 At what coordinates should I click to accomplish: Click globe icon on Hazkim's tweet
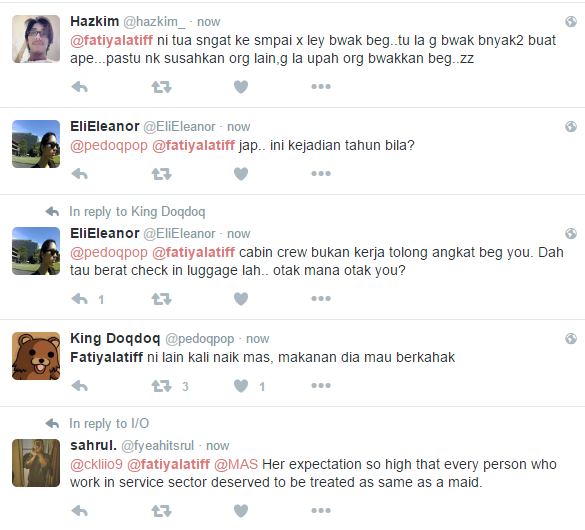click(571, 22)
